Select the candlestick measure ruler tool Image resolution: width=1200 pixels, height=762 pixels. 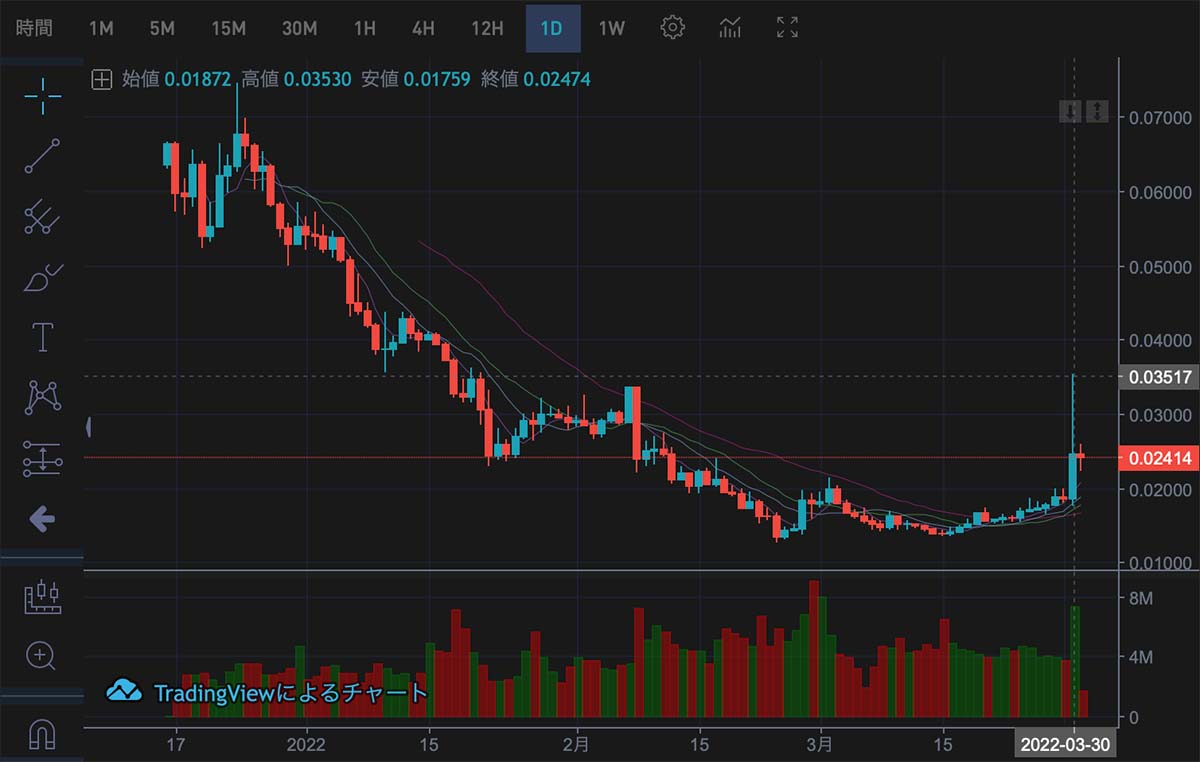click(x=42, y=596)
